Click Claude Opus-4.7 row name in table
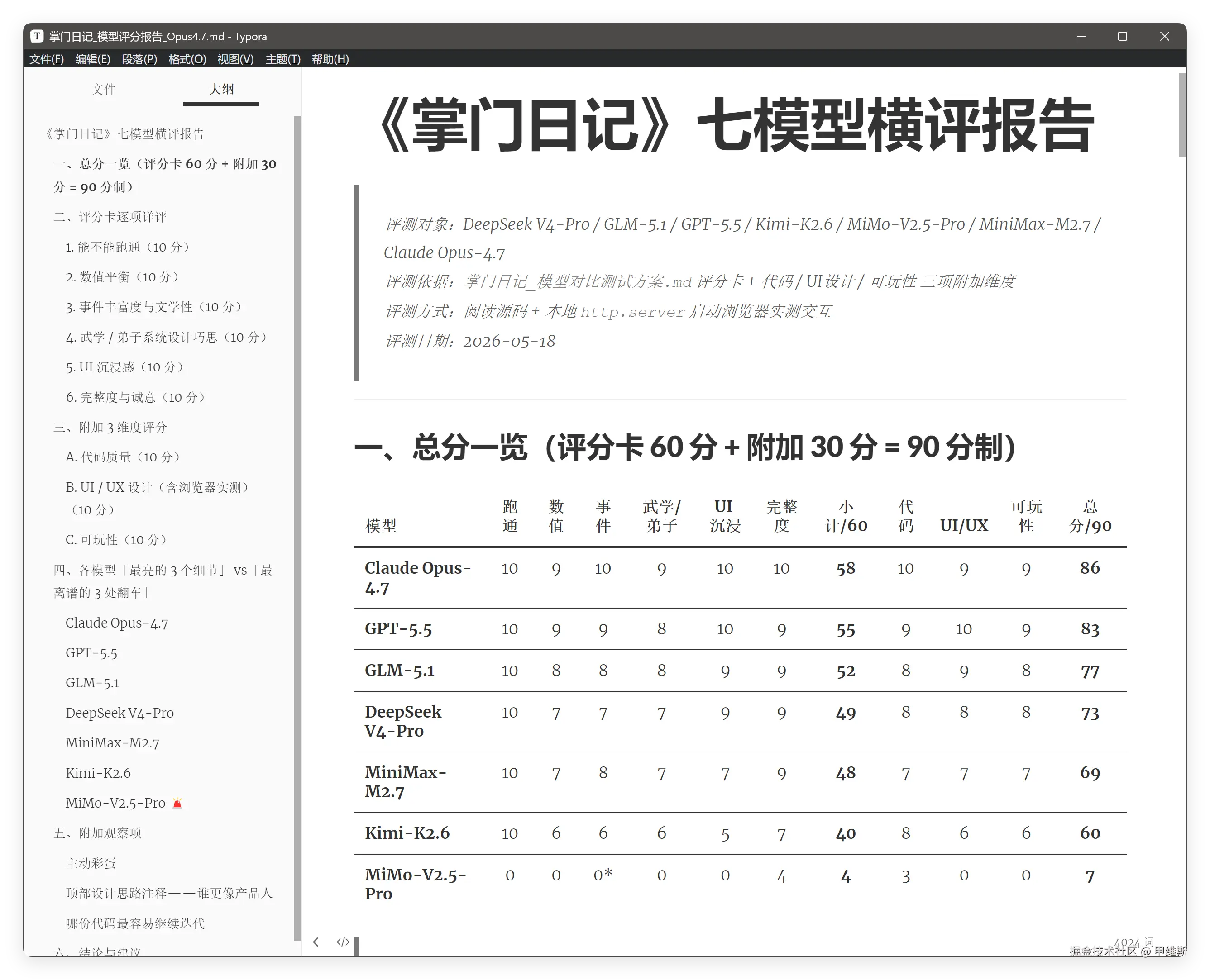Image resolution: width=1210 pixels, height=980 pixels. click(x=417, y=577)
